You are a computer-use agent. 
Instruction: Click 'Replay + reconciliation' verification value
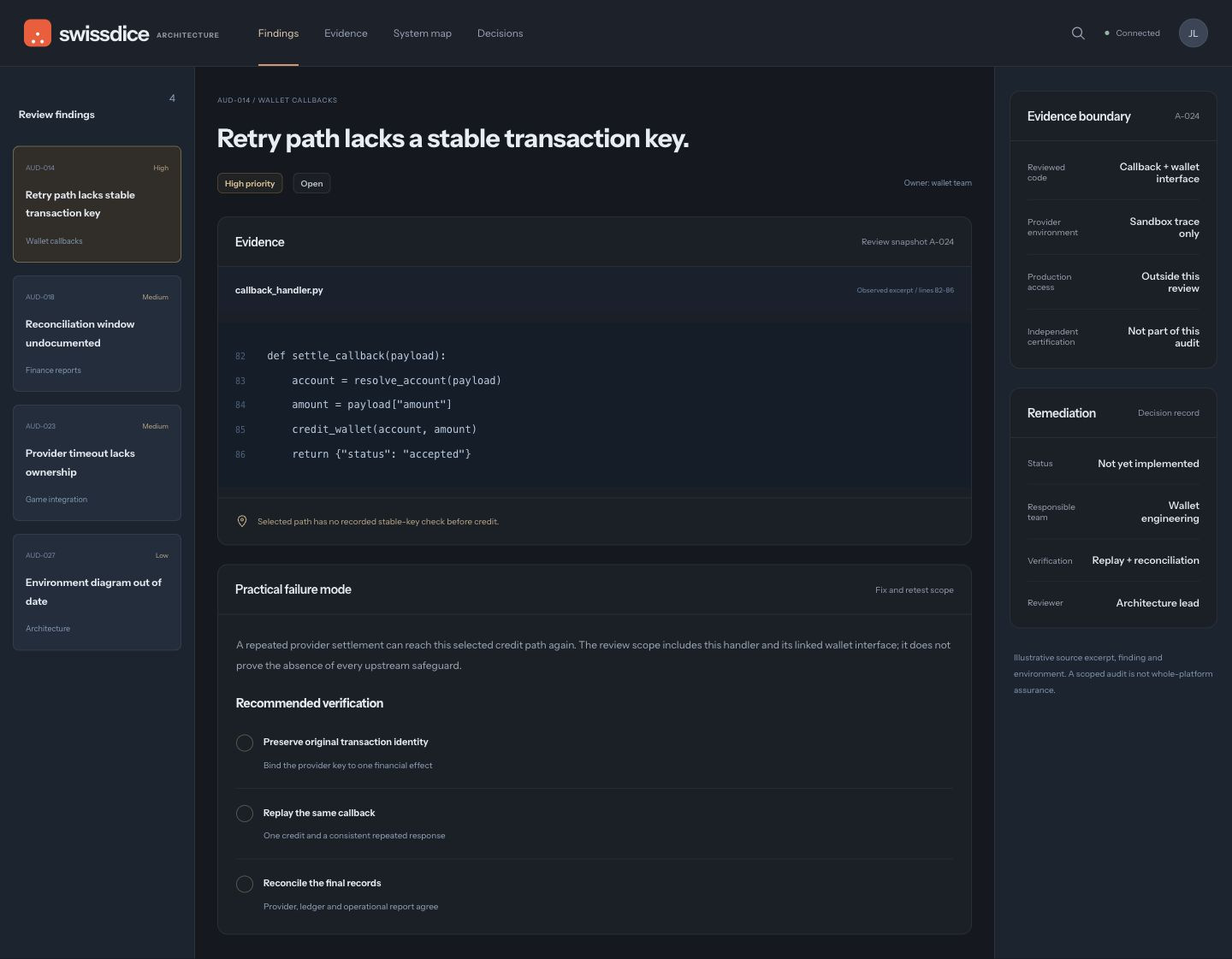pos(1146,560)
